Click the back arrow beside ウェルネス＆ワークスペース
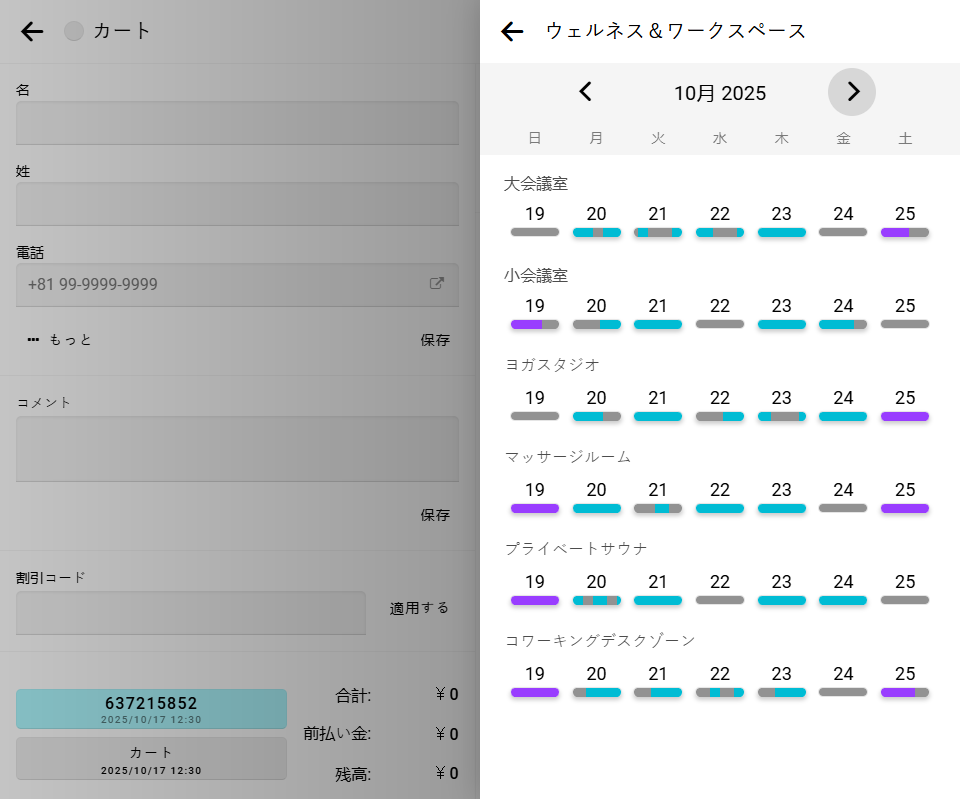 (512, 32)
